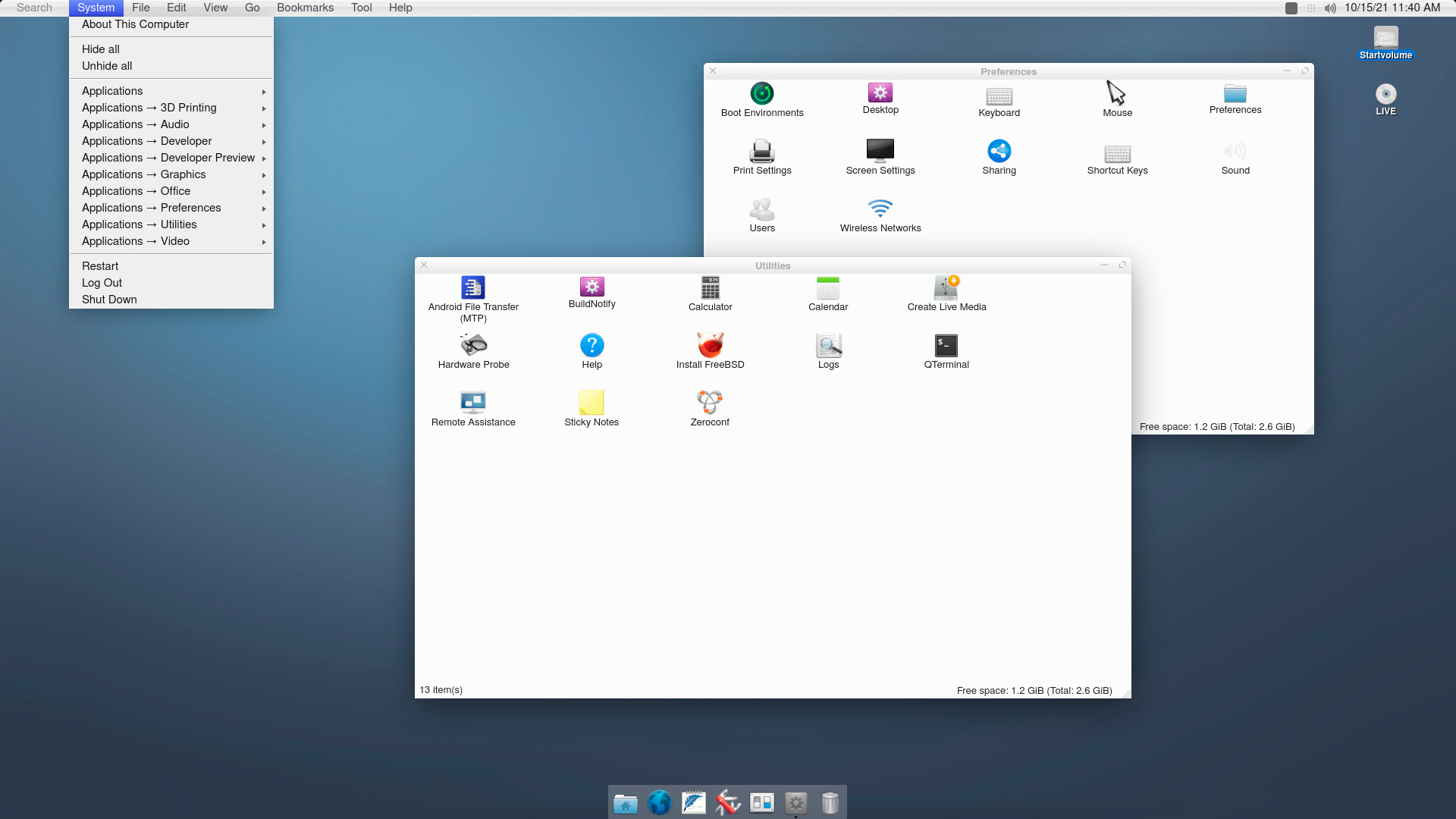Open Wireless Networks preferences icon
1456x819 pixels.
pyautogui.click(x=880, y=209)
